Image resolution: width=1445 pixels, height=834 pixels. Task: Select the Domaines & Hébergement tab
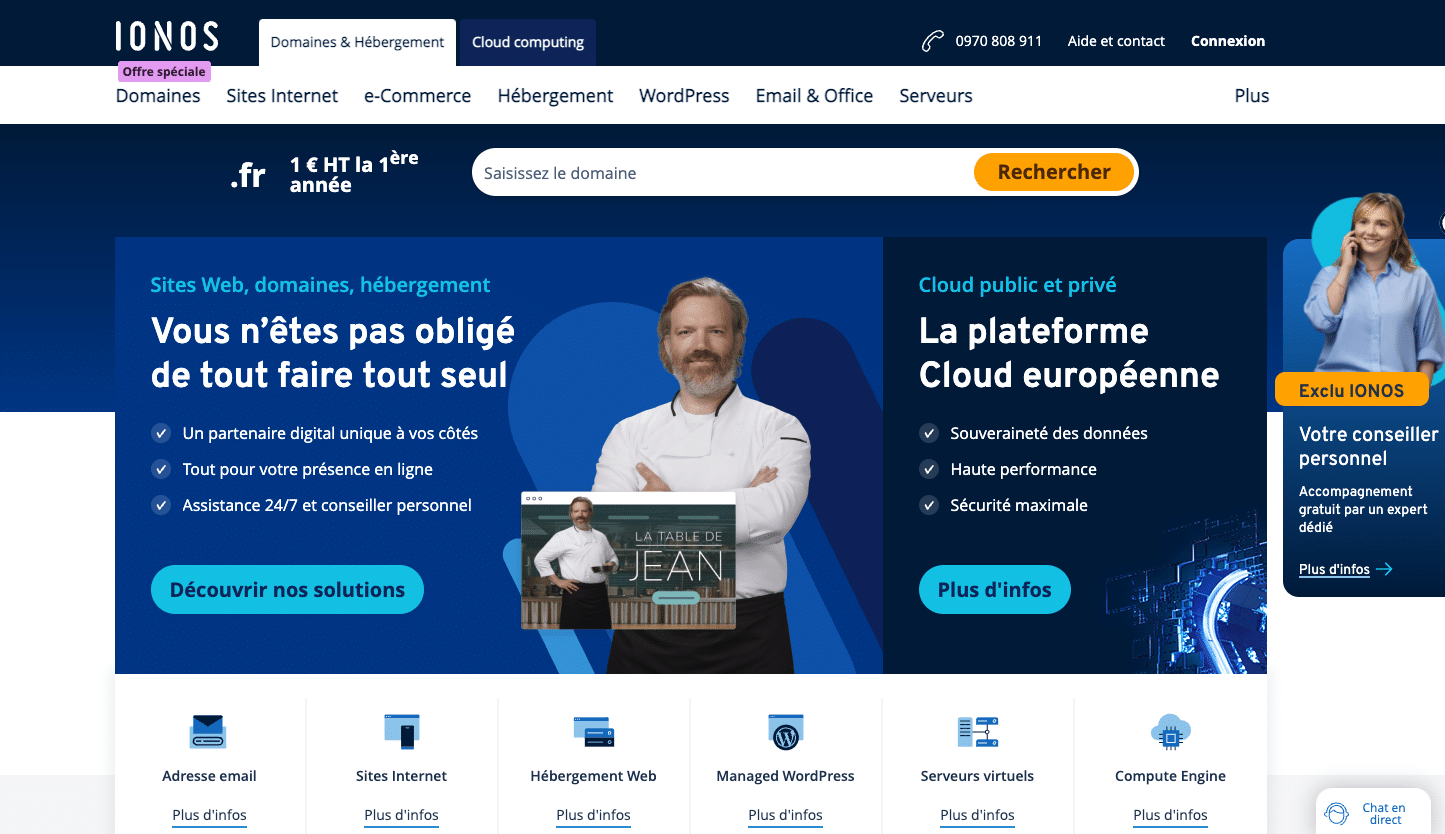[x=357, y=42]
